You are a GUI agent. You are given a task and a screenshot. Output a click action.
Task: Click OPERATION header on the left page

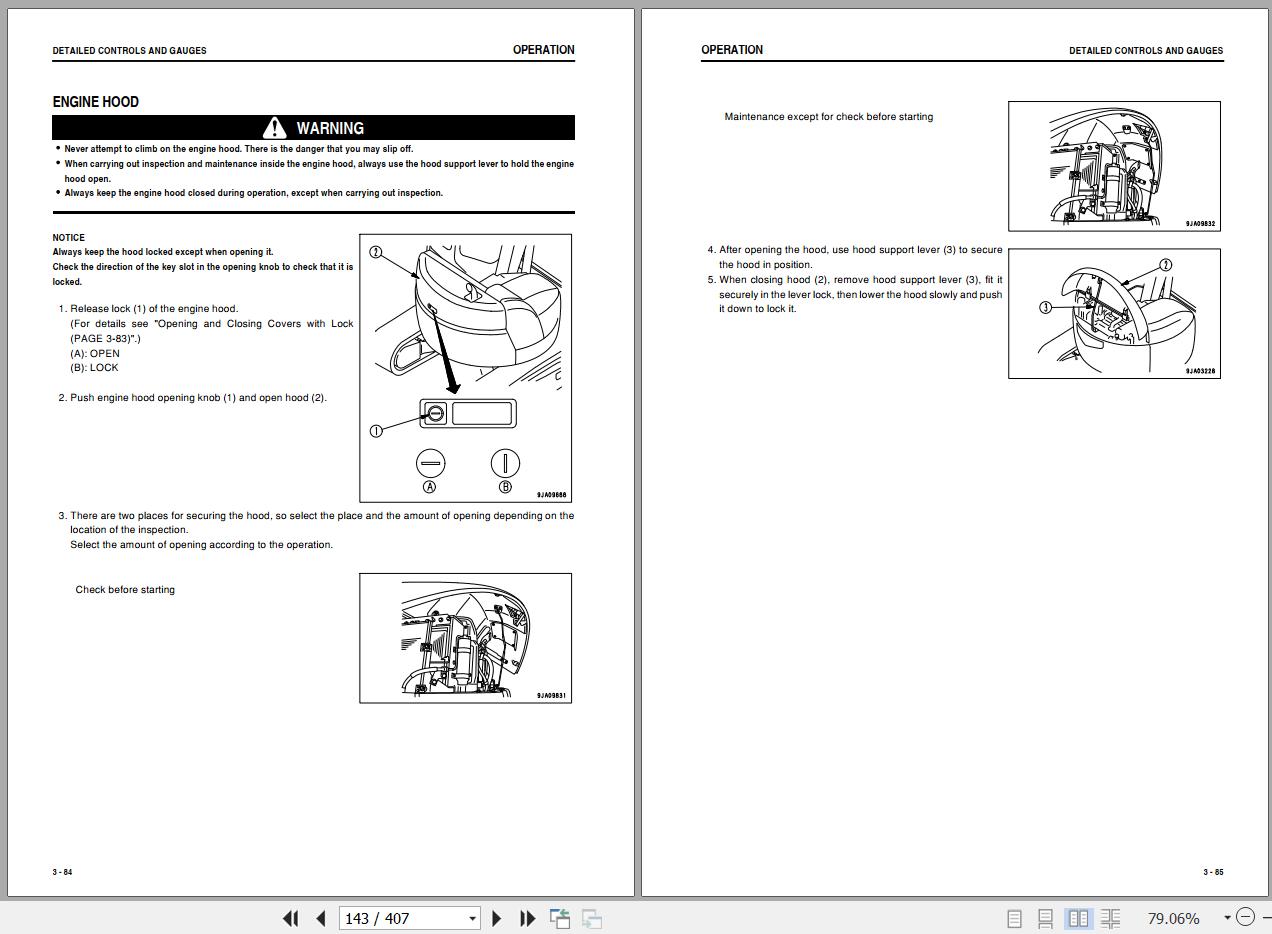coord(544,50)
